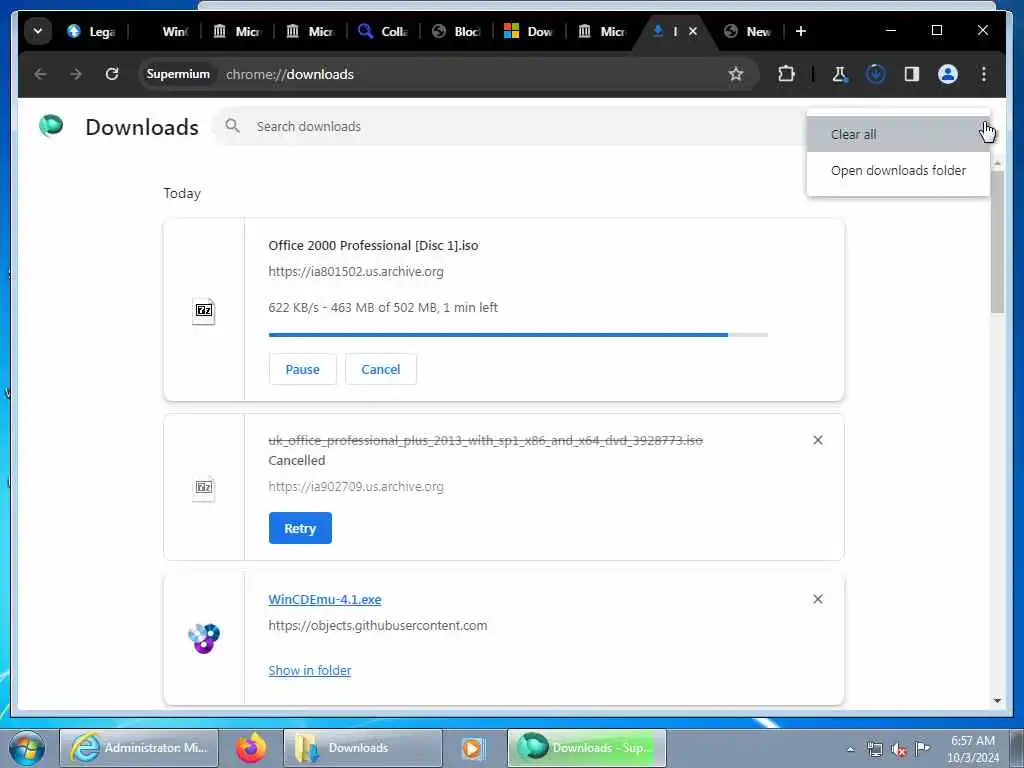Click the ia801502.us.archive.org source URL

coord(356,272)
